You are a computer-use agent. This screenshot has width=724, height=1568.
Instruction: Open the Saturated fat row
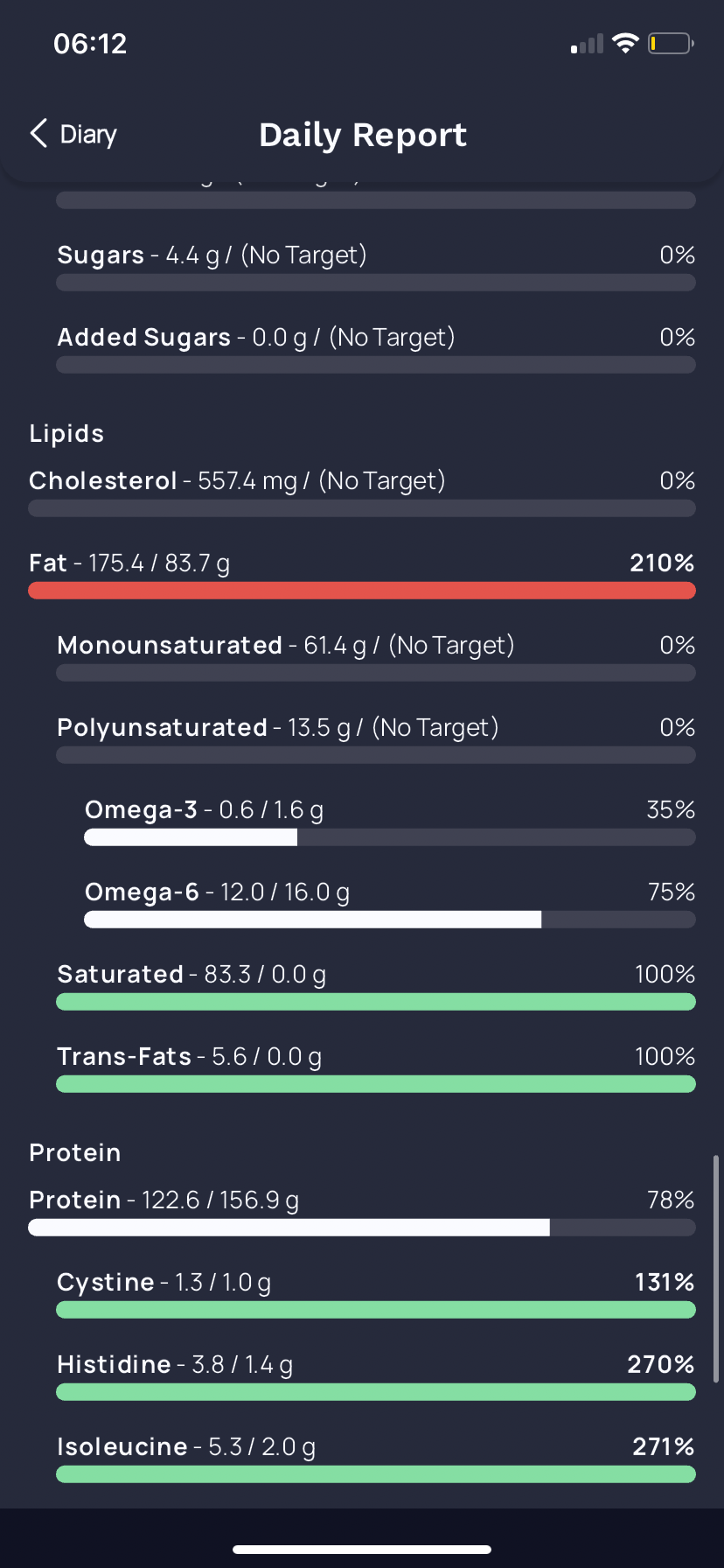tap(376, 986)
